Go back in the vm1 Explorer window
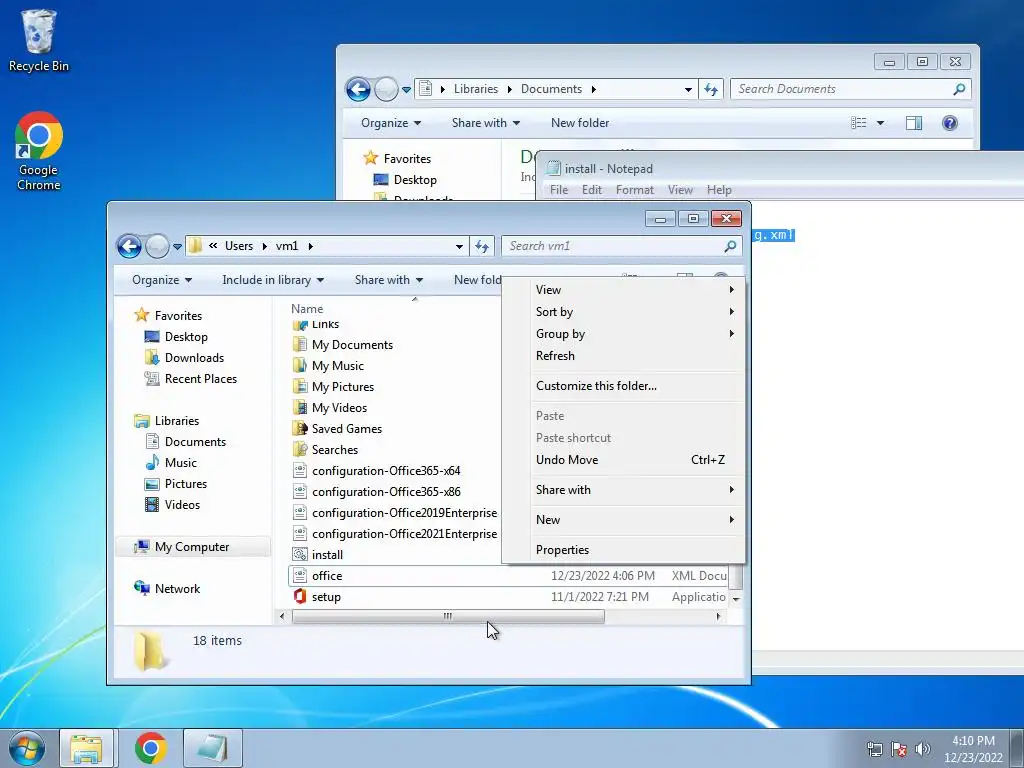 (x=129, y=246)
